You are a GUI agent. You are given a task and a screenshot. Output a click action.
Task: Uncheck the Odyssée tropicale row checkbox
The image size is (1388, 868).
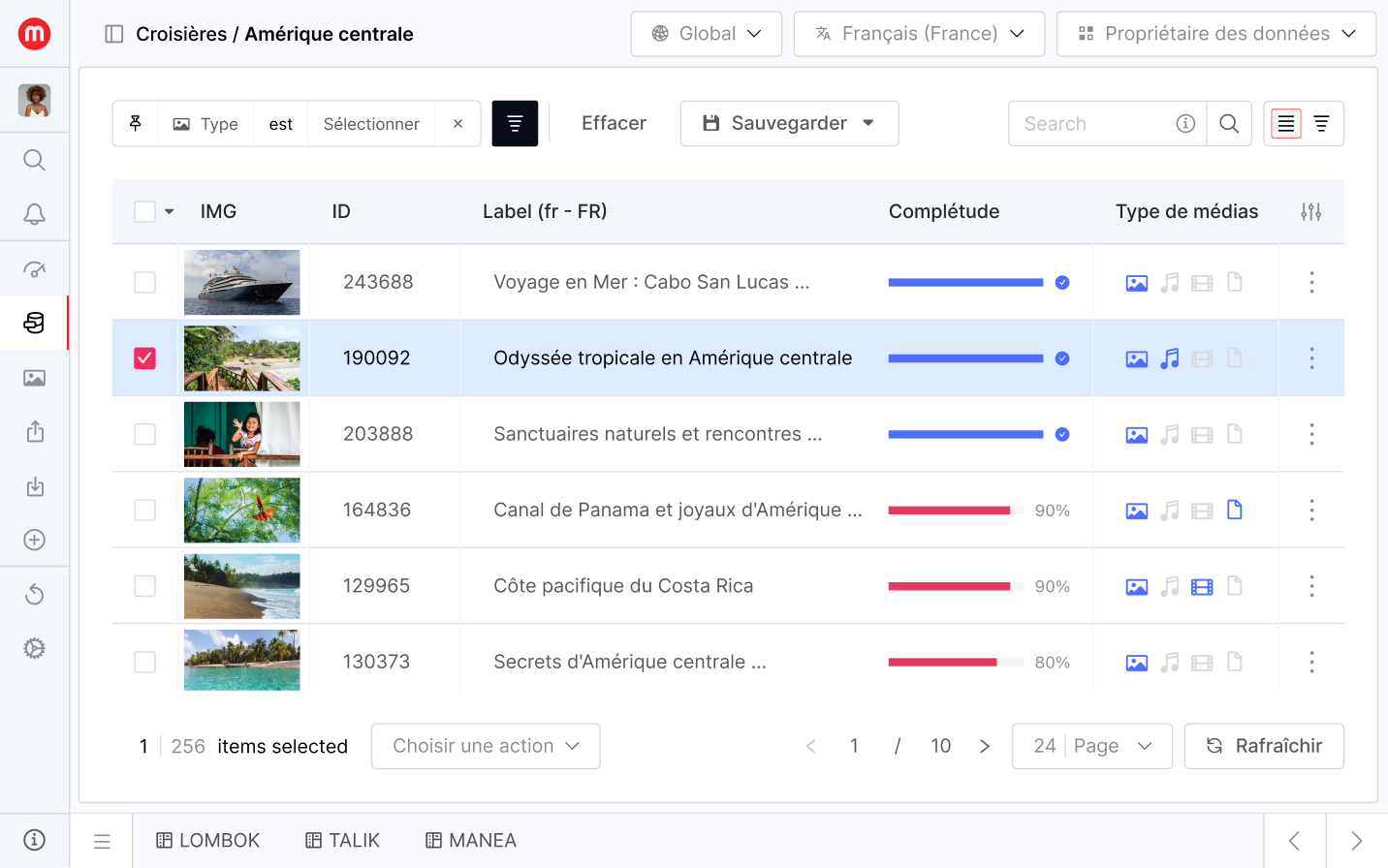coord(144,358)
